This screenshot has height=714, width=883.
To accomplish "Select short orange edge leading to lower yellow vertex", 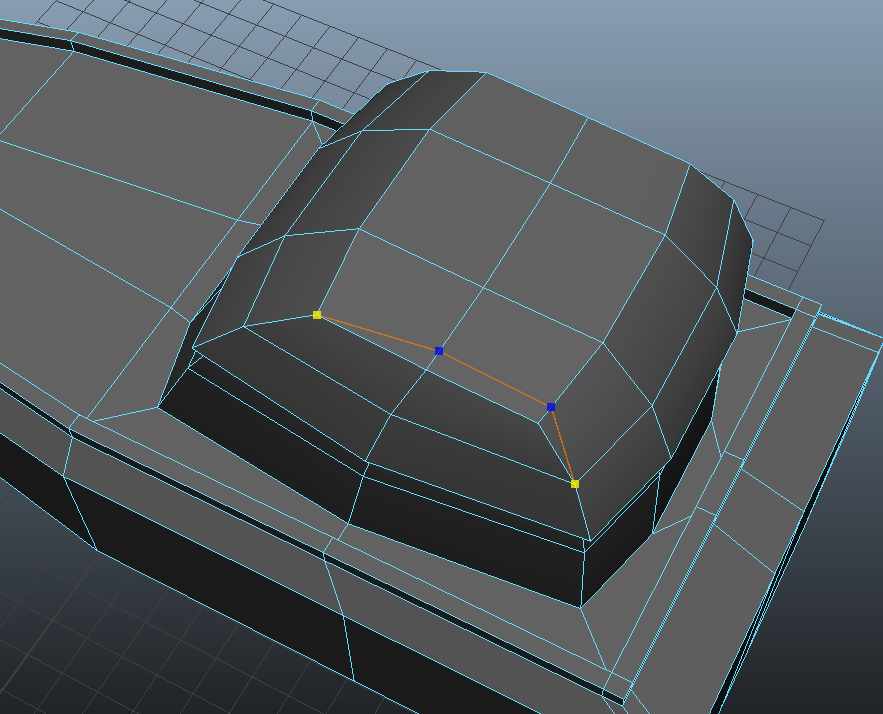I will click(563, 446).
